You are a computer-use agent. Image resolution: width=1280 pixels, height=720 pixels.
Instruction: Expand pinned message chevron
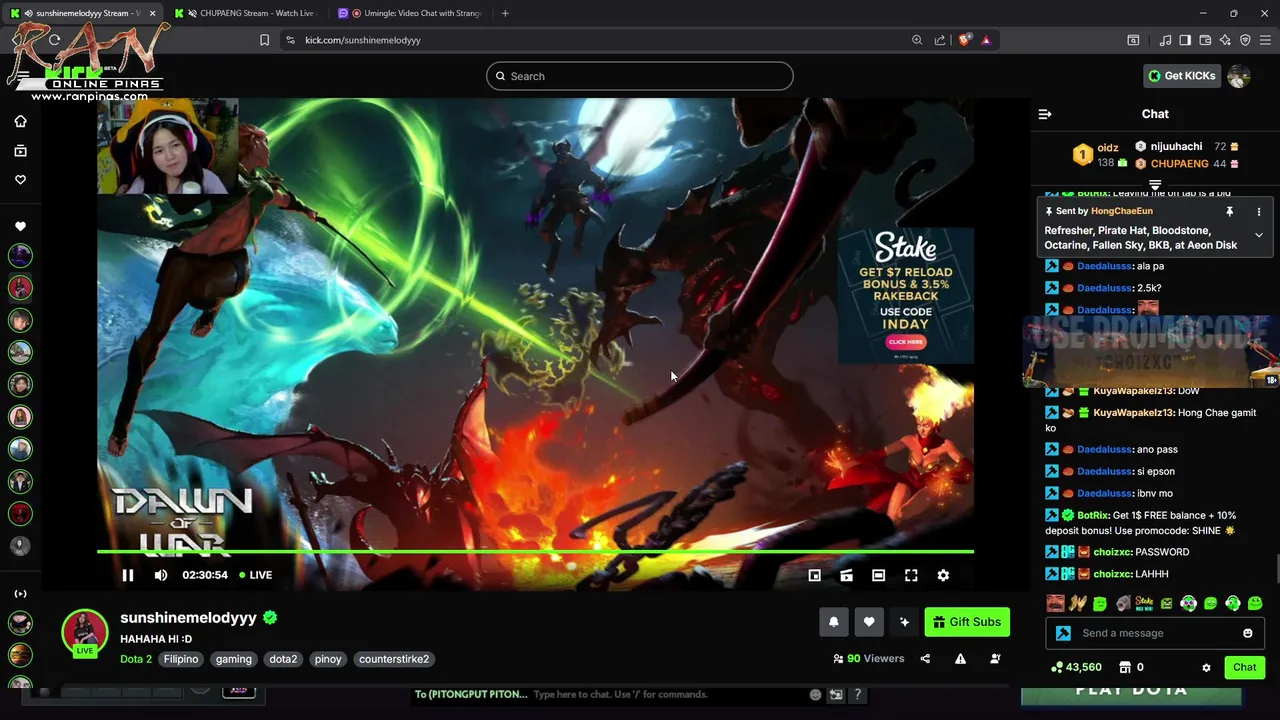pos(1259,236)
